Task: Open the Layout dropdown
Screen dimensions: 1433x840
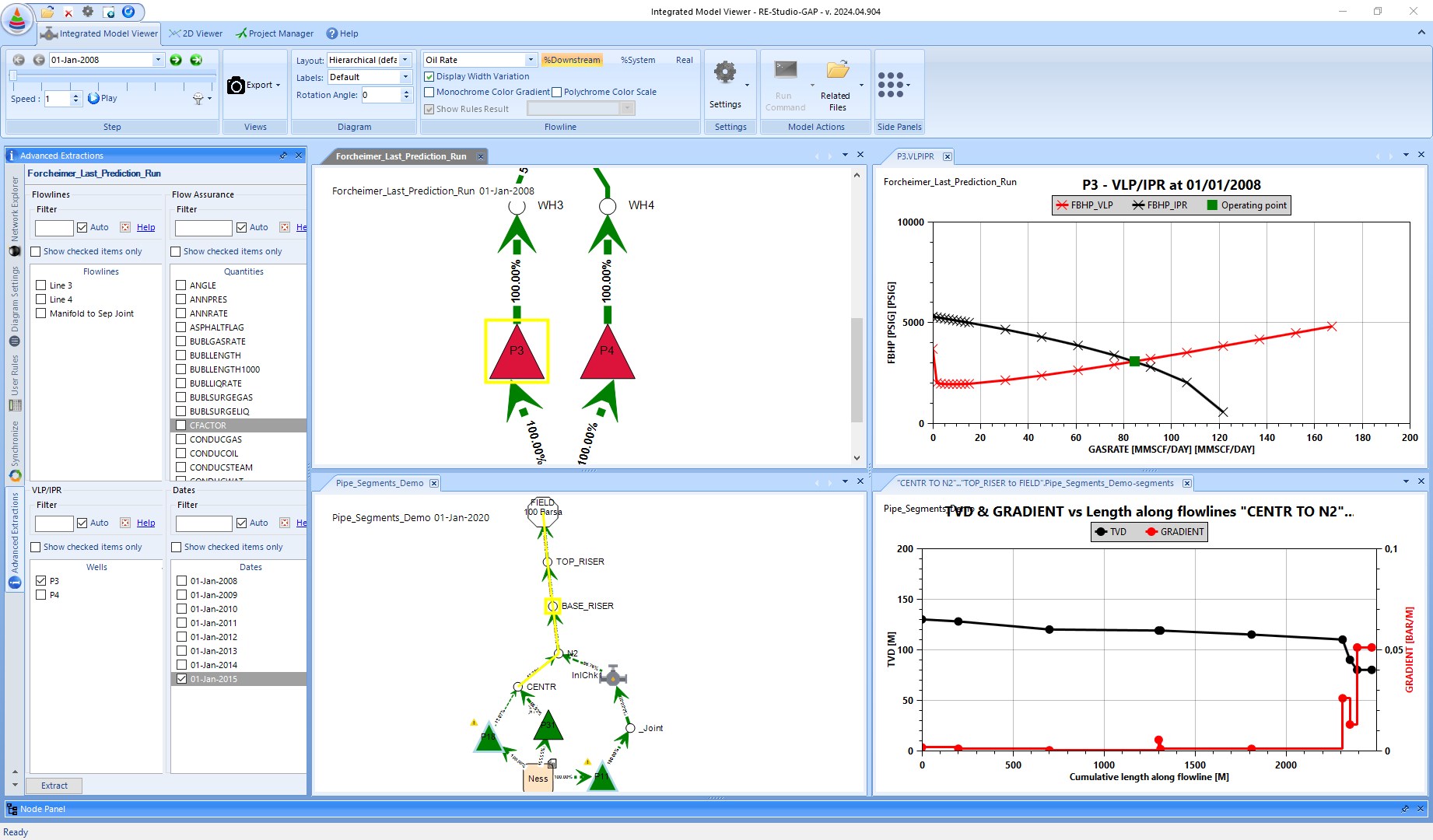Action: click(x=405, y=60)
